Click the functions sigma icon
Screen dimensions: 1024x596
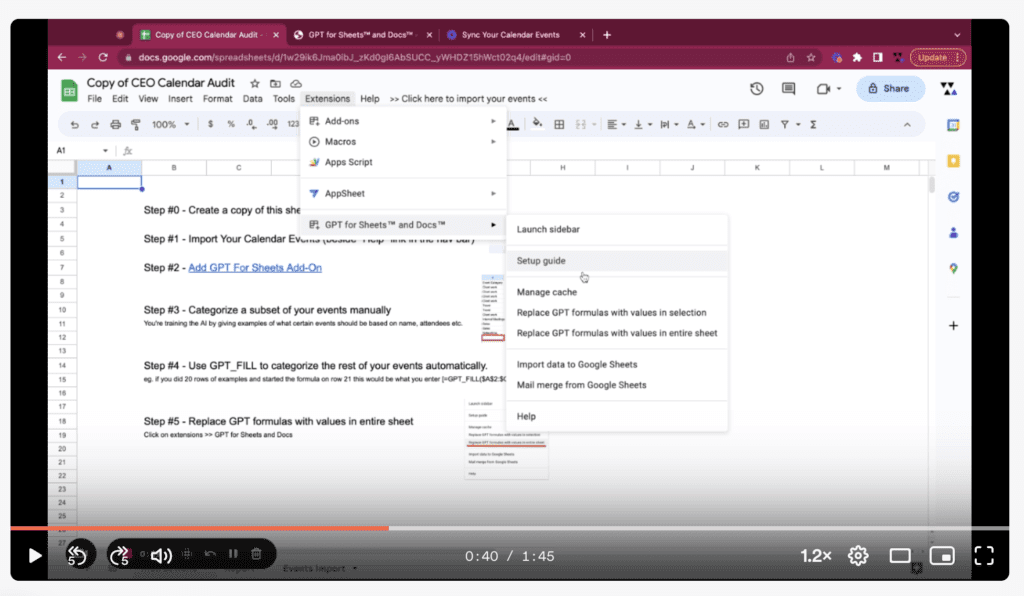pos(813,125)
